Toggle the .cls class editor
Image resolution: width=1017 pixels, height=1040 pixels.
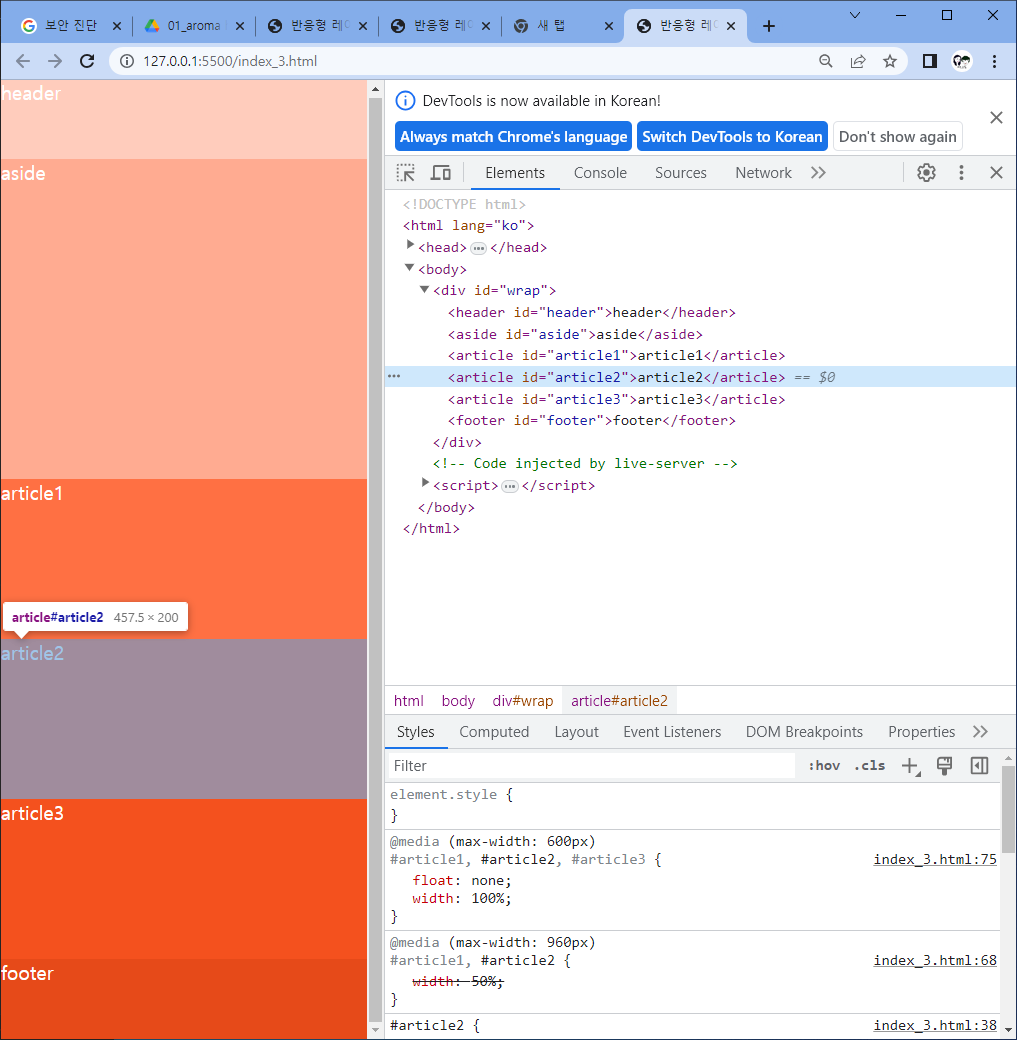pyautogui.click(x=869, y=765)
